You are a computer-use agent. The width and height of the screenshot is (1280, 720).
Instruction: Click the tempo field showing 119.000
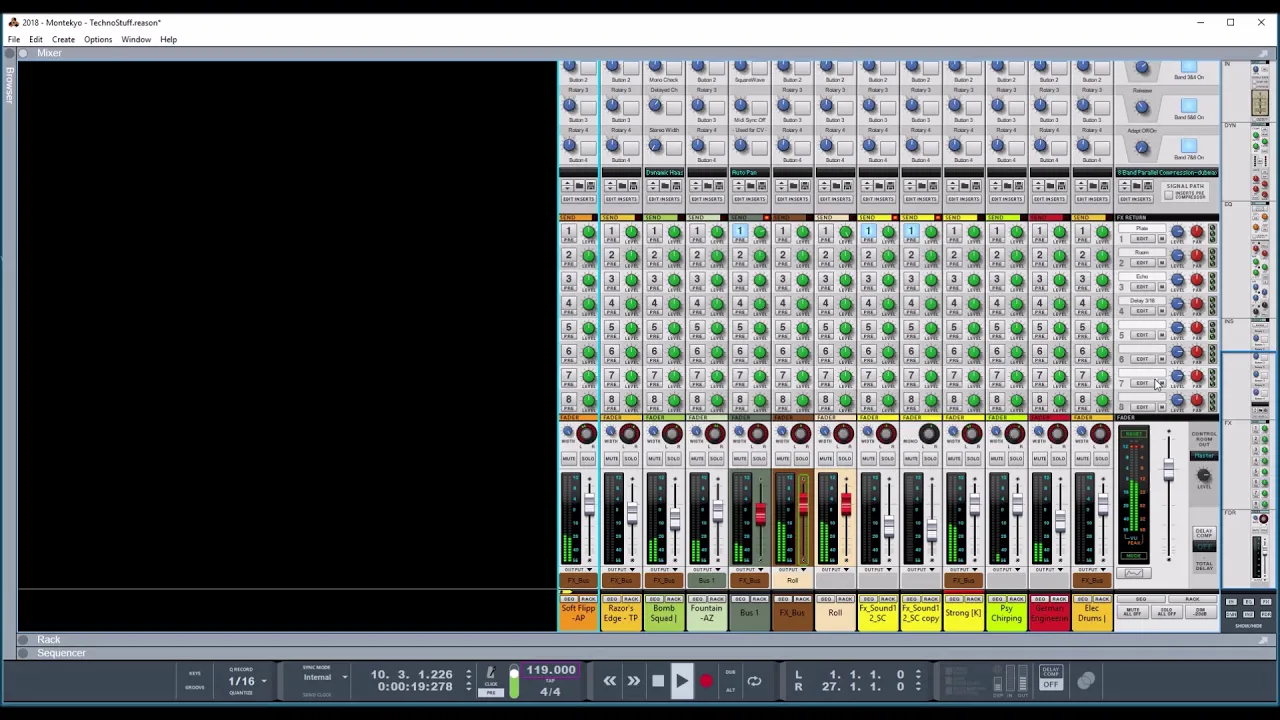pyautogui.click(x=550, y=671)
